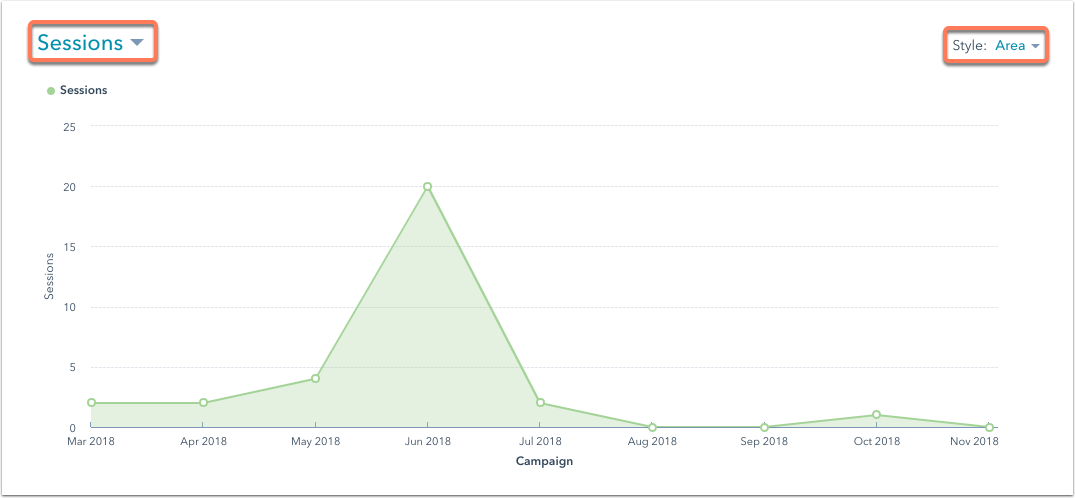Click the Sep 2018 data point marker
1075x498 pixels.
tap(764, 427)
